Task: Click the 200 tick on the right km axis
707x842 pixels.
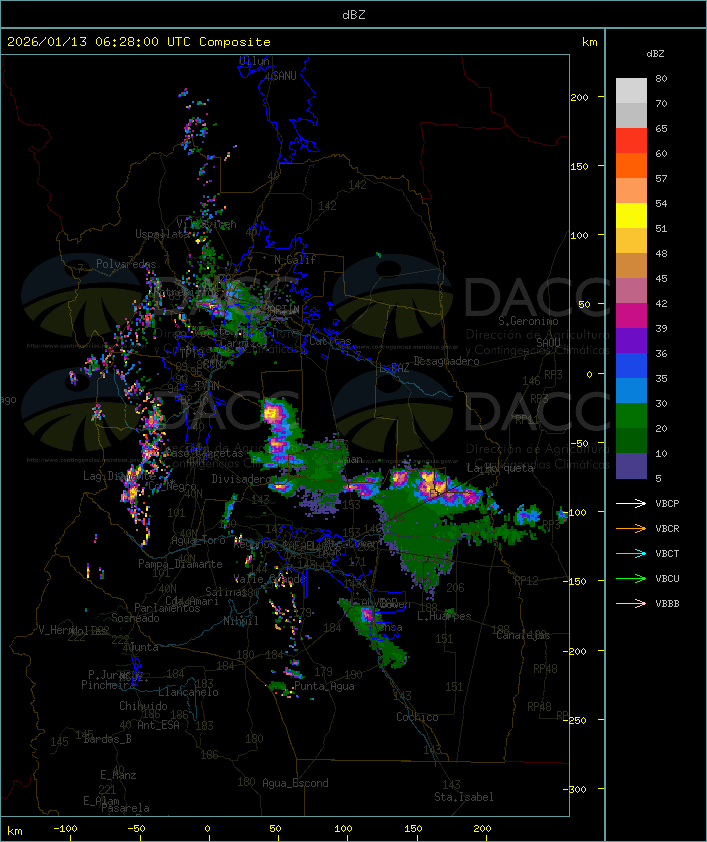Action: point(579,97)
